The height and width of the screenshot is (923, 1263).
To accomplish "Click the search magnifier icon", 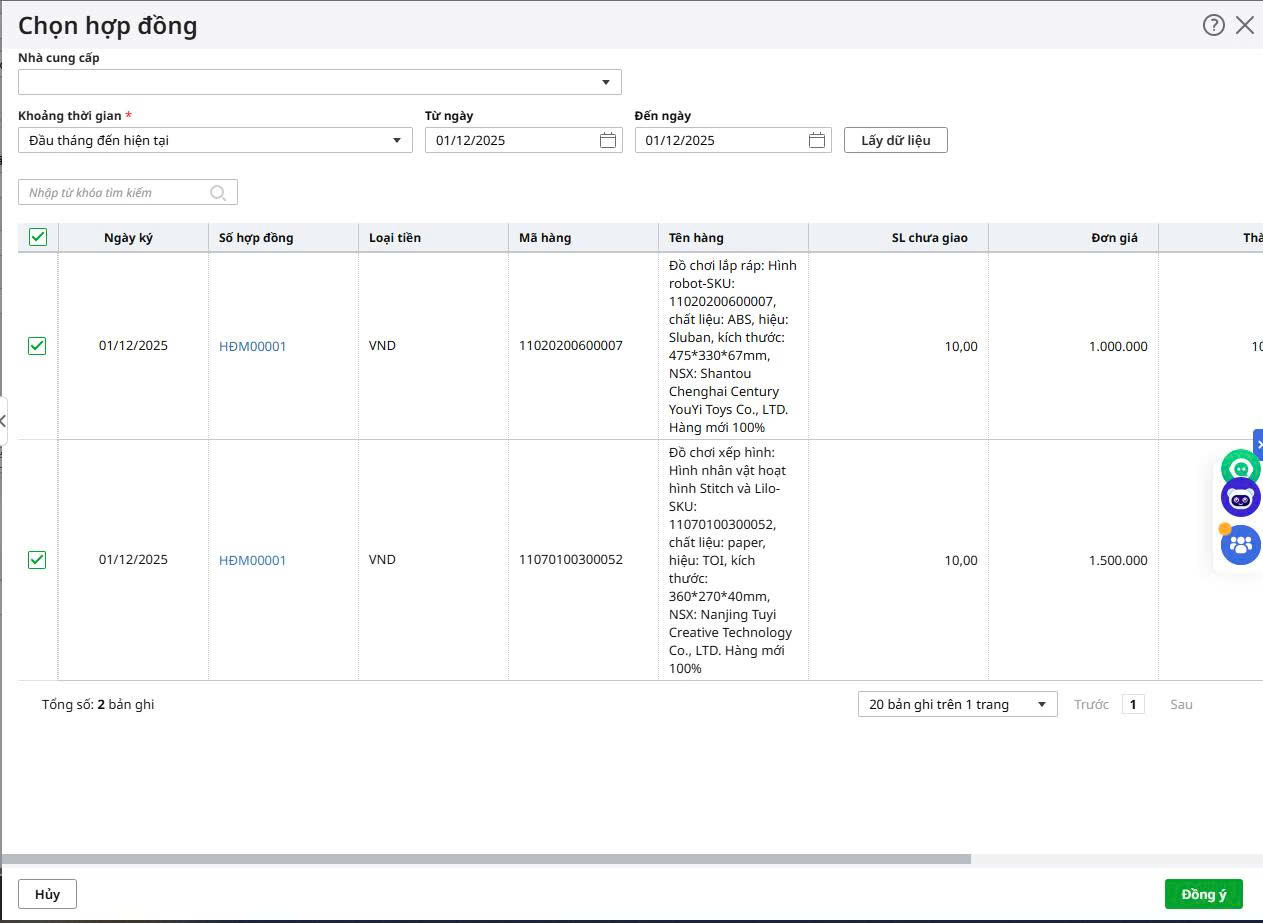I will point(218,193).
